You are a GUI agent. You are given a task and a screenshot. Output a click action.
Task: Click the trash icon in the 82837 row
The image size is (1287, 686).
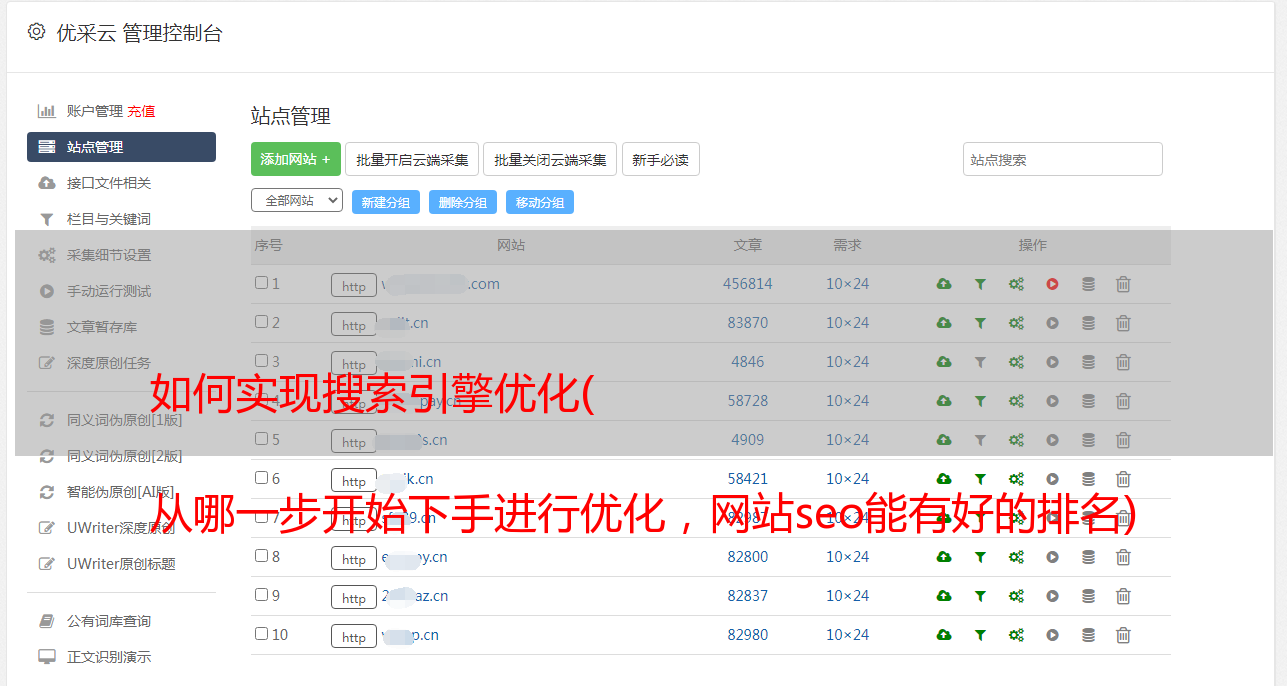[1123, 596]
